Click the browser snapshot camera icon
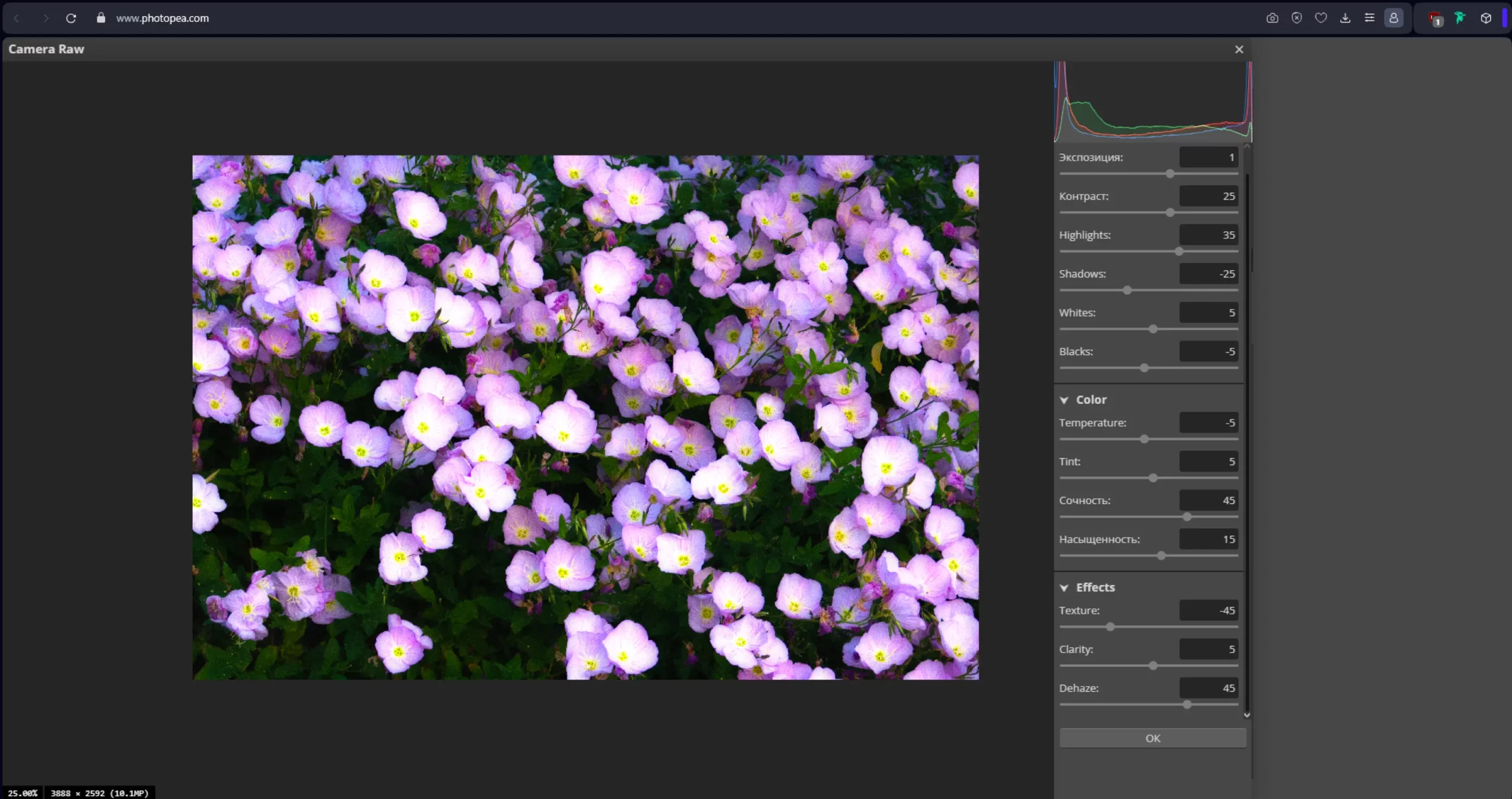The width and height of the screenshot is (1512, 799). (1272, 18)
